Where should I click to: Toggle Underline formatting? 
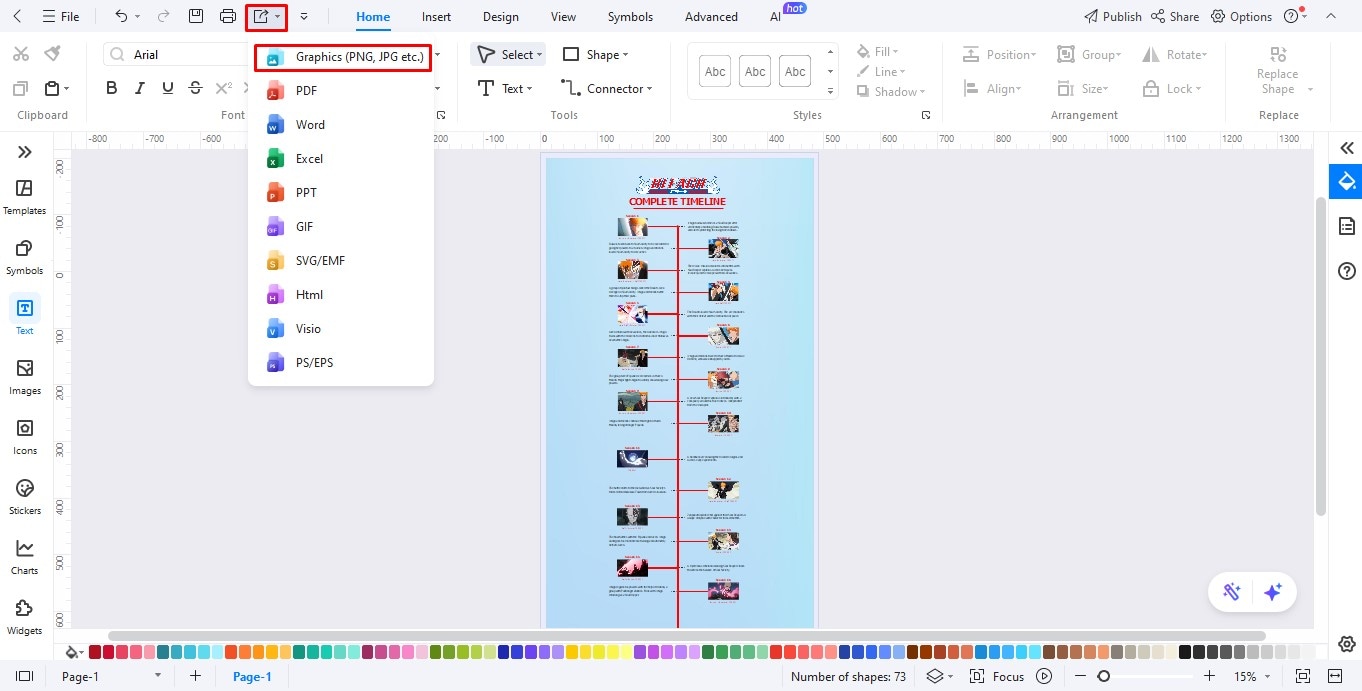tap(168, 88)
